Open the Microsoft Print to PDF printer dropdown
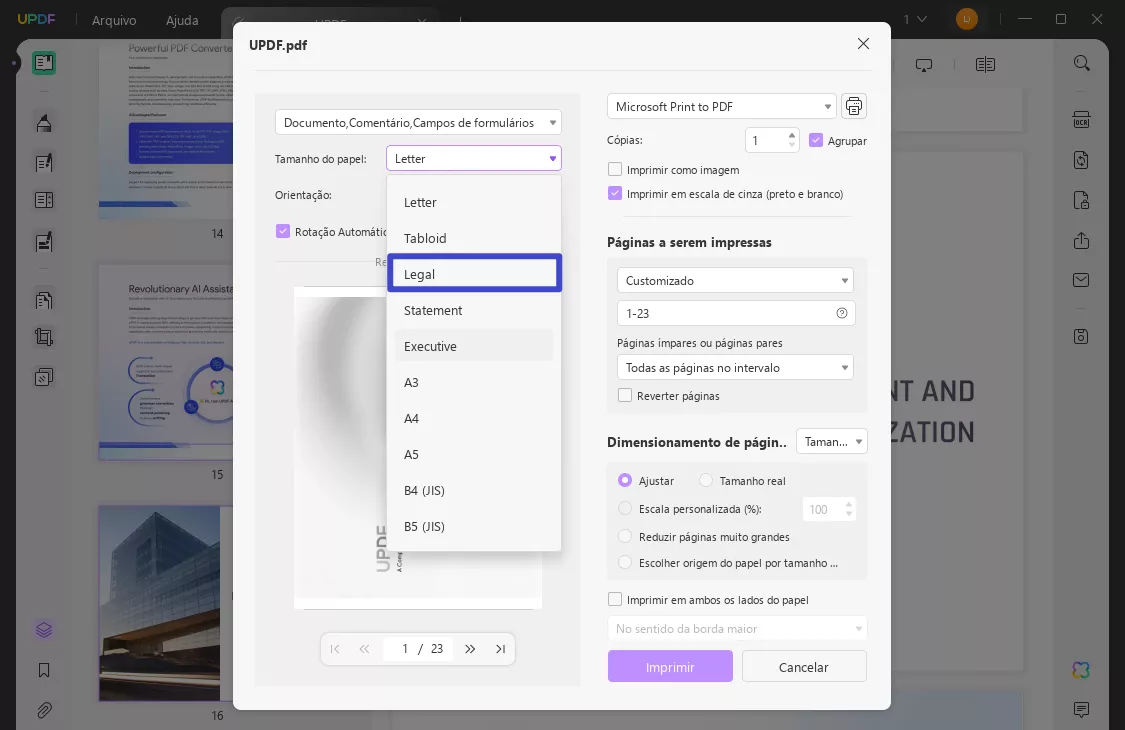1125x730 pixels. (x=722, y=106)
